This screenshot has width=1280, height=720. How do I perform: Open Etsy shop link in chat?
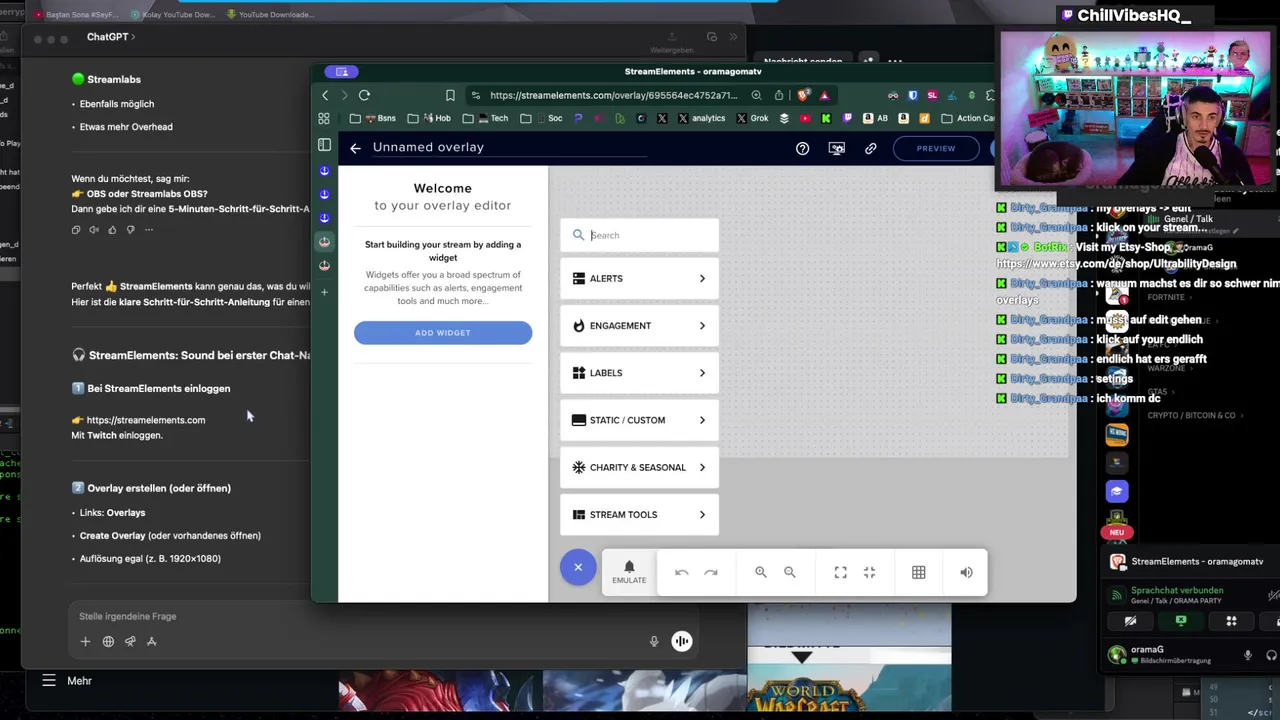(1116, 264)
